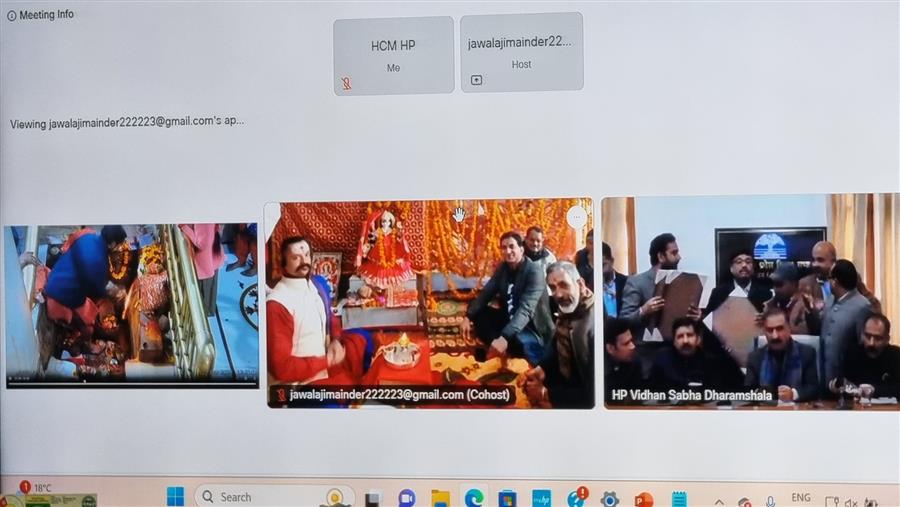
Task: Open the Get Help app with alert
Action: click(576, 497)
